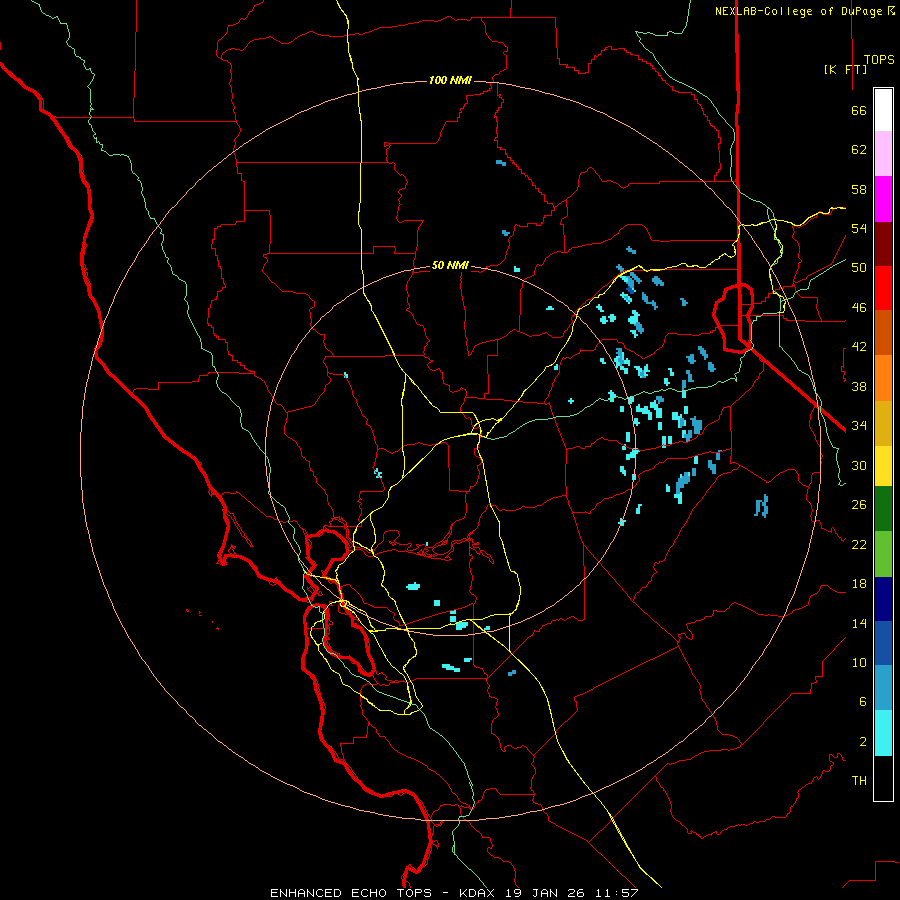
Task: Click the dark red 54 kft legend swatch
Action: tap(883, 243)
